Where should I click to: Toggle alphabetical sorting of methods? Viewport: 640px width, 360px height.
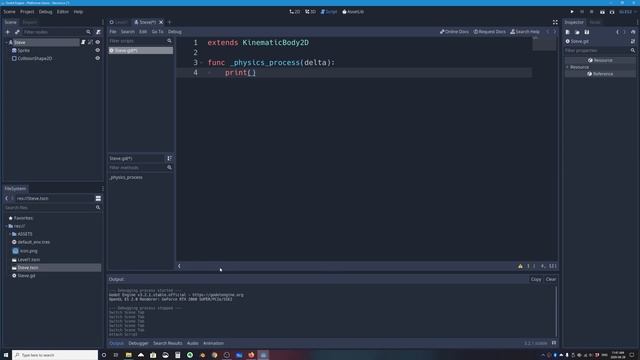169,158
